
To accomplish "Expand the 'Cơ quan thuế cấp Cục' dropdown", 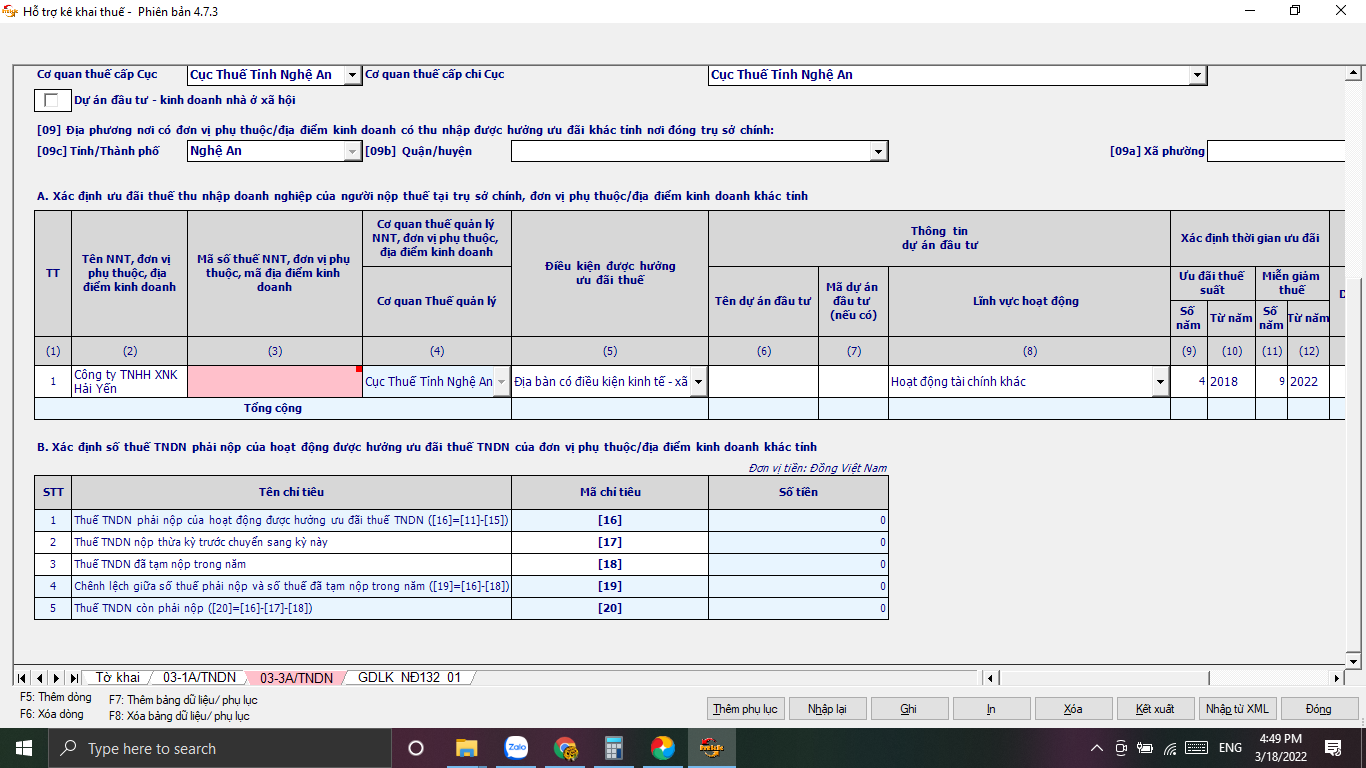I will [x=352, y=75].
